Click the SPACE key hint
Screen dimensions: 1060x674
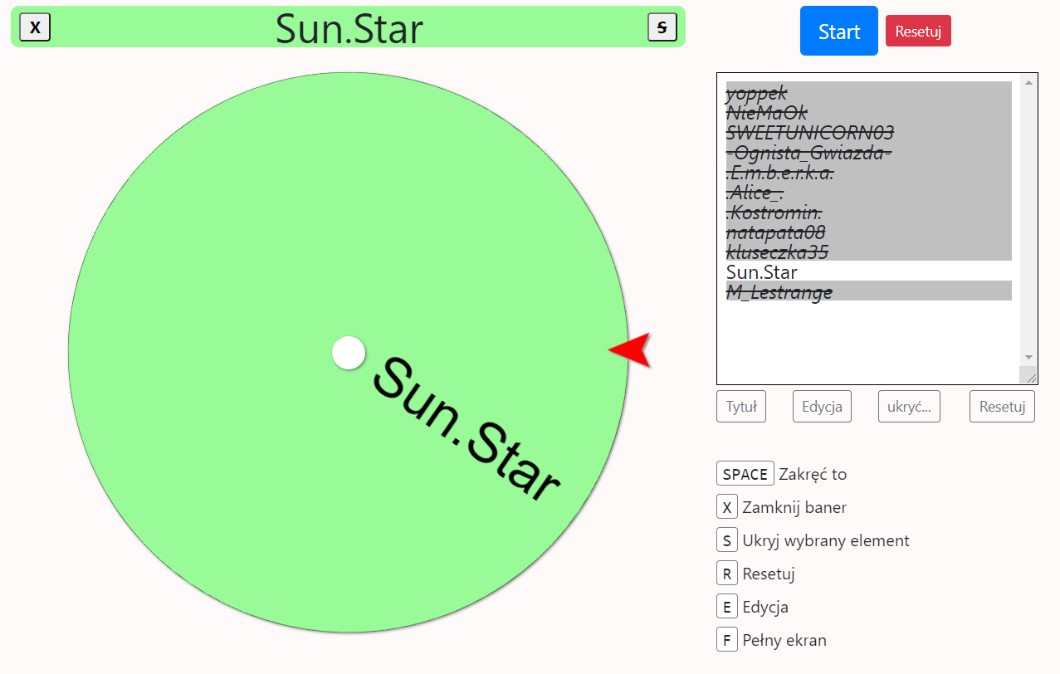pyautogui.click(x=745, y=474)
